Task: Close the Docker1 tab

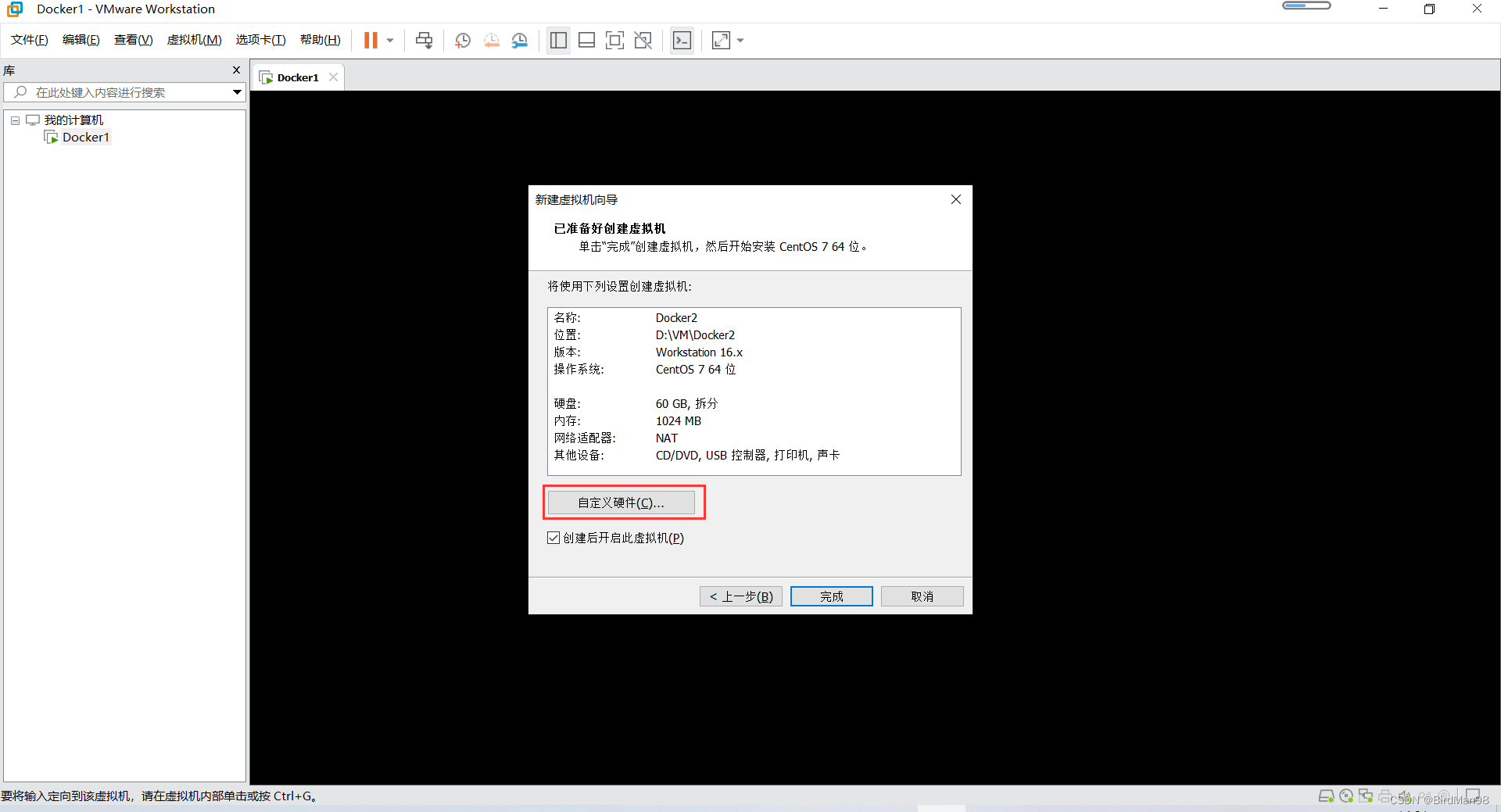Action: (x=333, y=77)
